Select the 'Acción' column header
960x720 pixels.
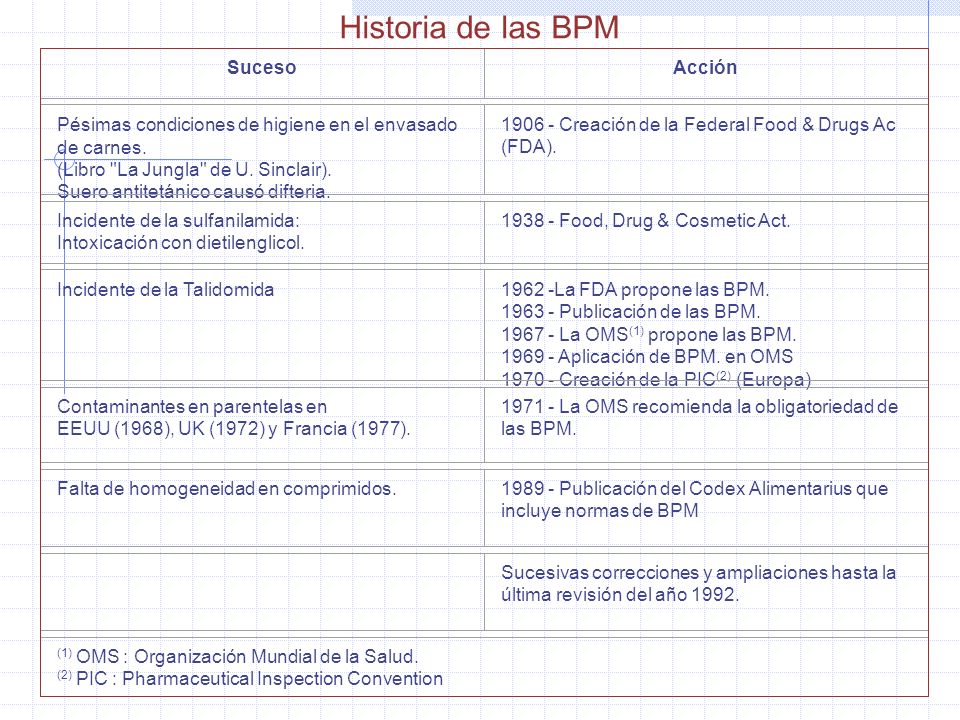pyautogui.click(x=705, y=67)
